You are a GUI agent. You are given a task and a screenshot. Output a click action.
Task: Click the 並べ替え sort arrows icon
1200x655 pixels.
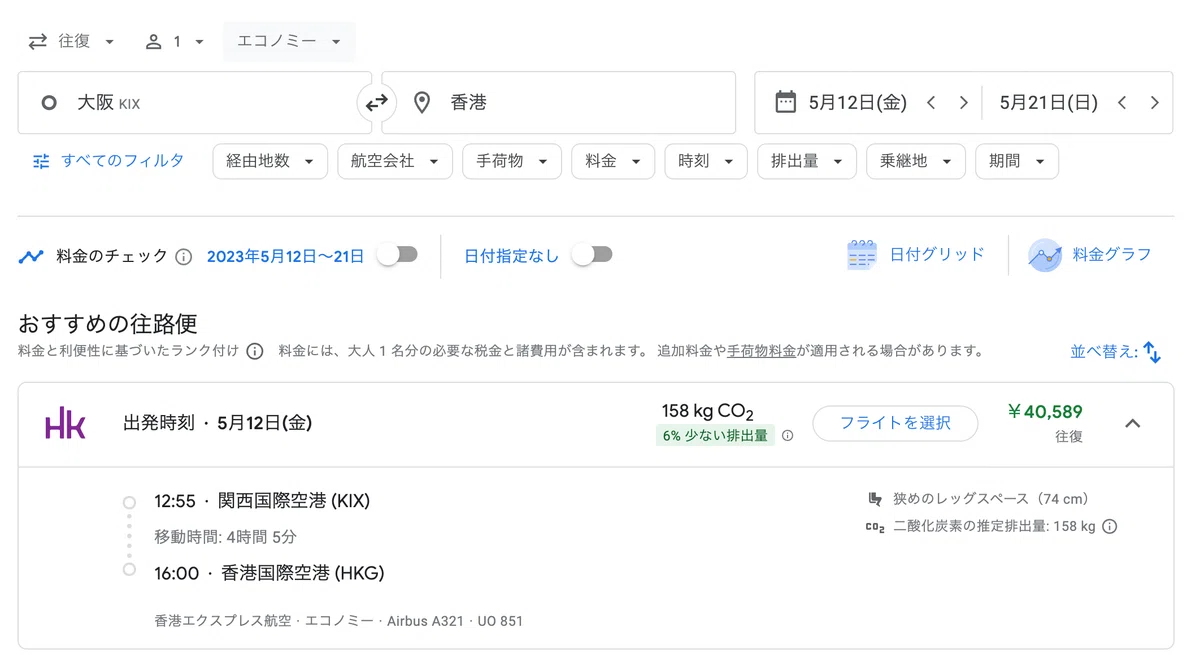(x=1152, y=352)
